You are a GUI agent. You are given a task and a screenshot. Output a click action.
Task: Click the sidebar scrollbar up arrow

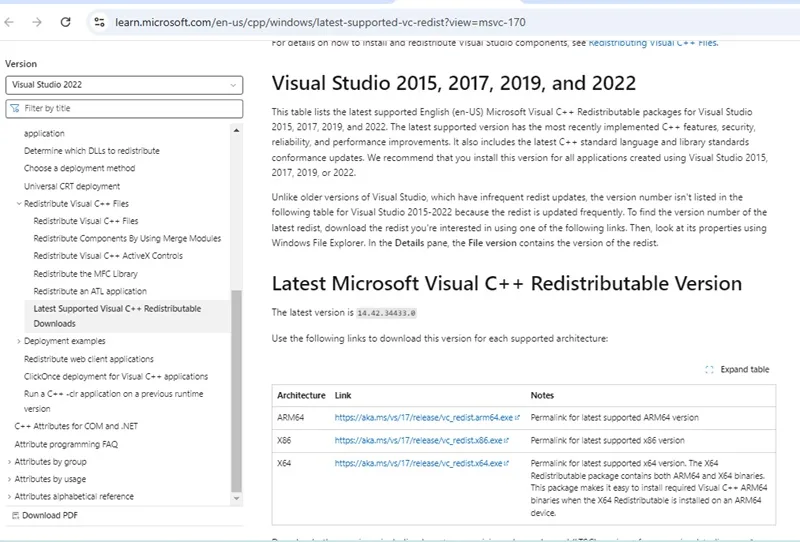(236, 130)
